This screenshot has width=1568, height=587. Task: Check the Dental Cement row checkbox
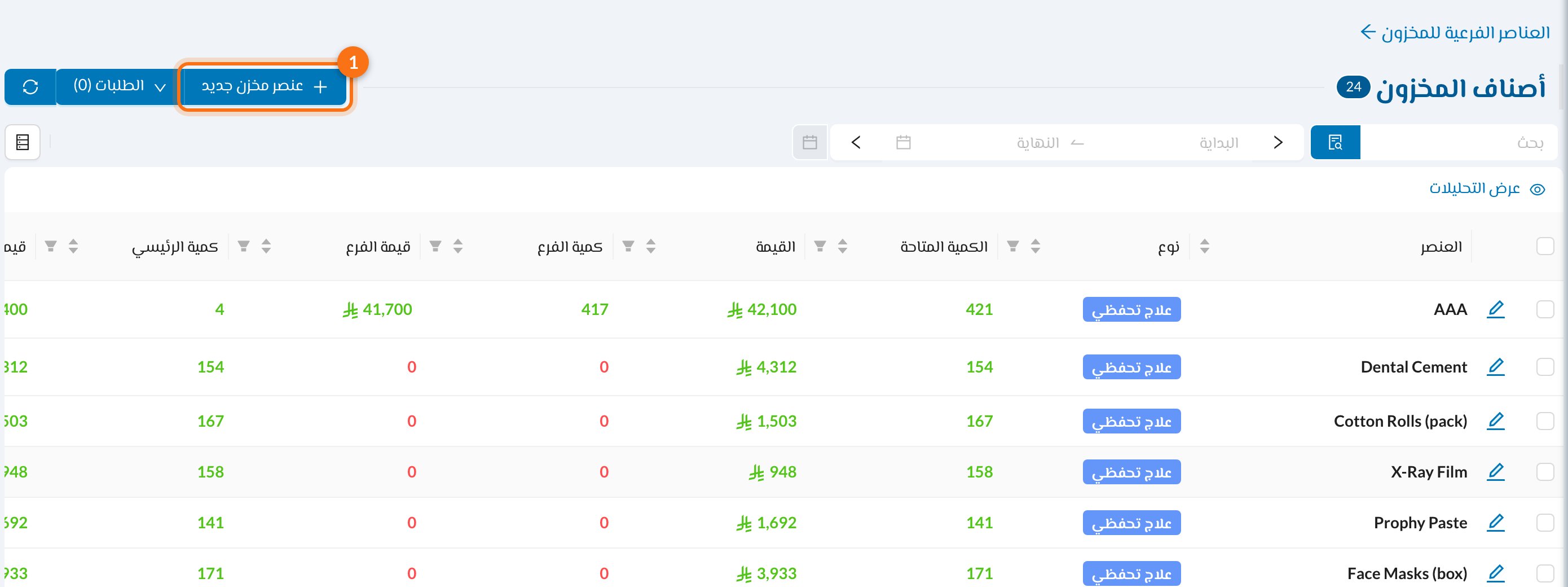(x=1545, y=367)
